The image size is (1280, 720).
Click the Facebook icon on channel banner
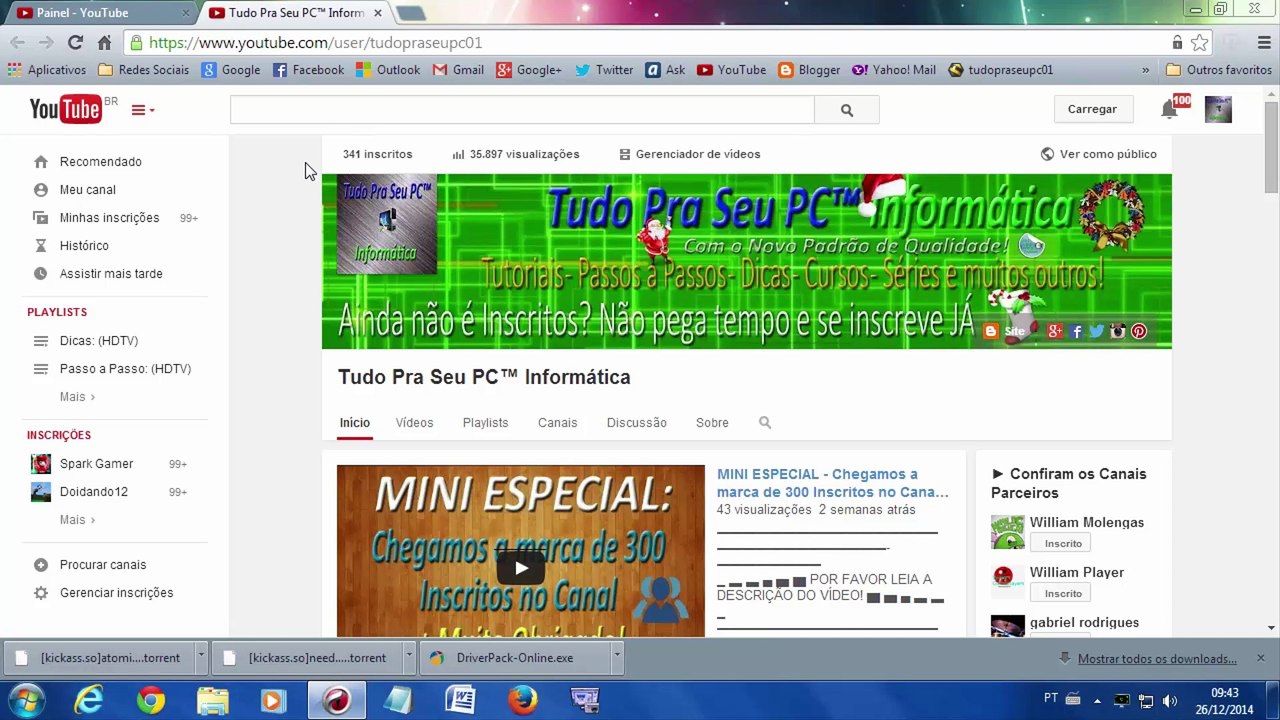1077,331
